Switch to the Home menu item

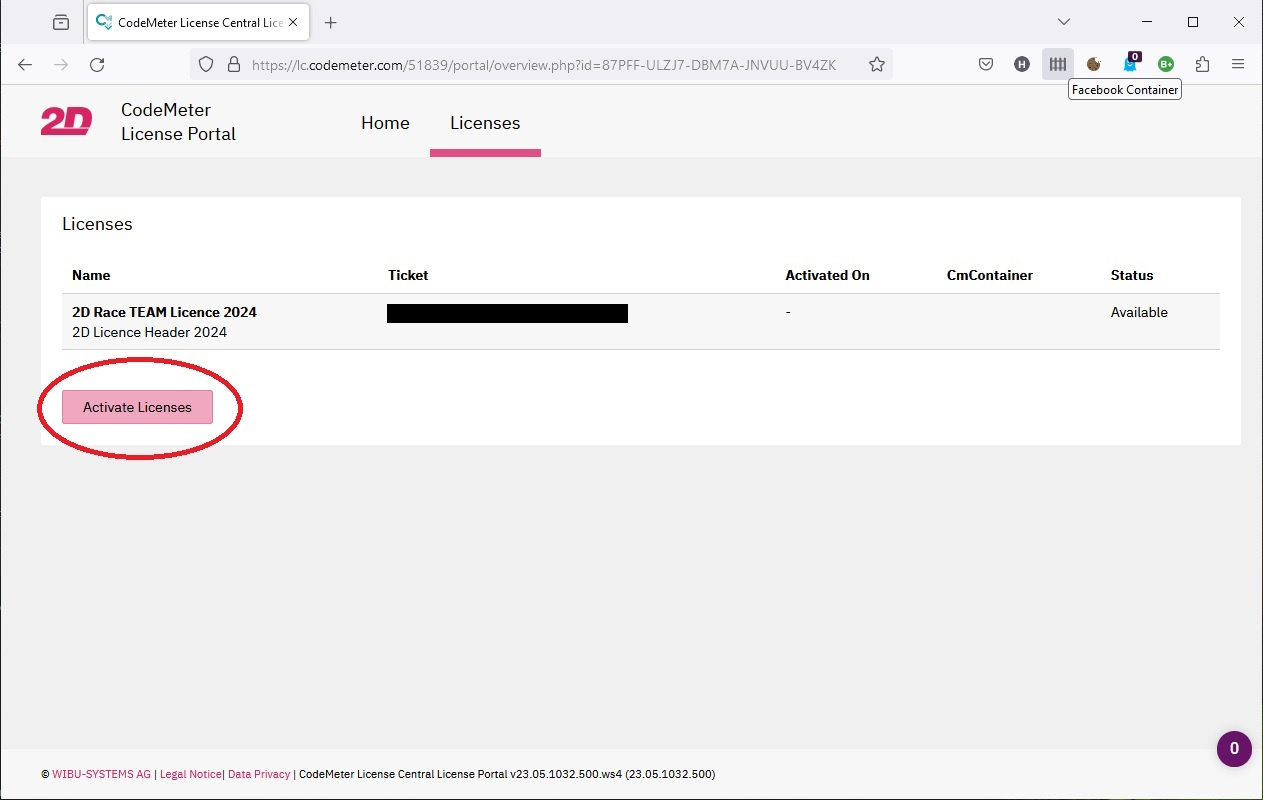pos(385,123)
